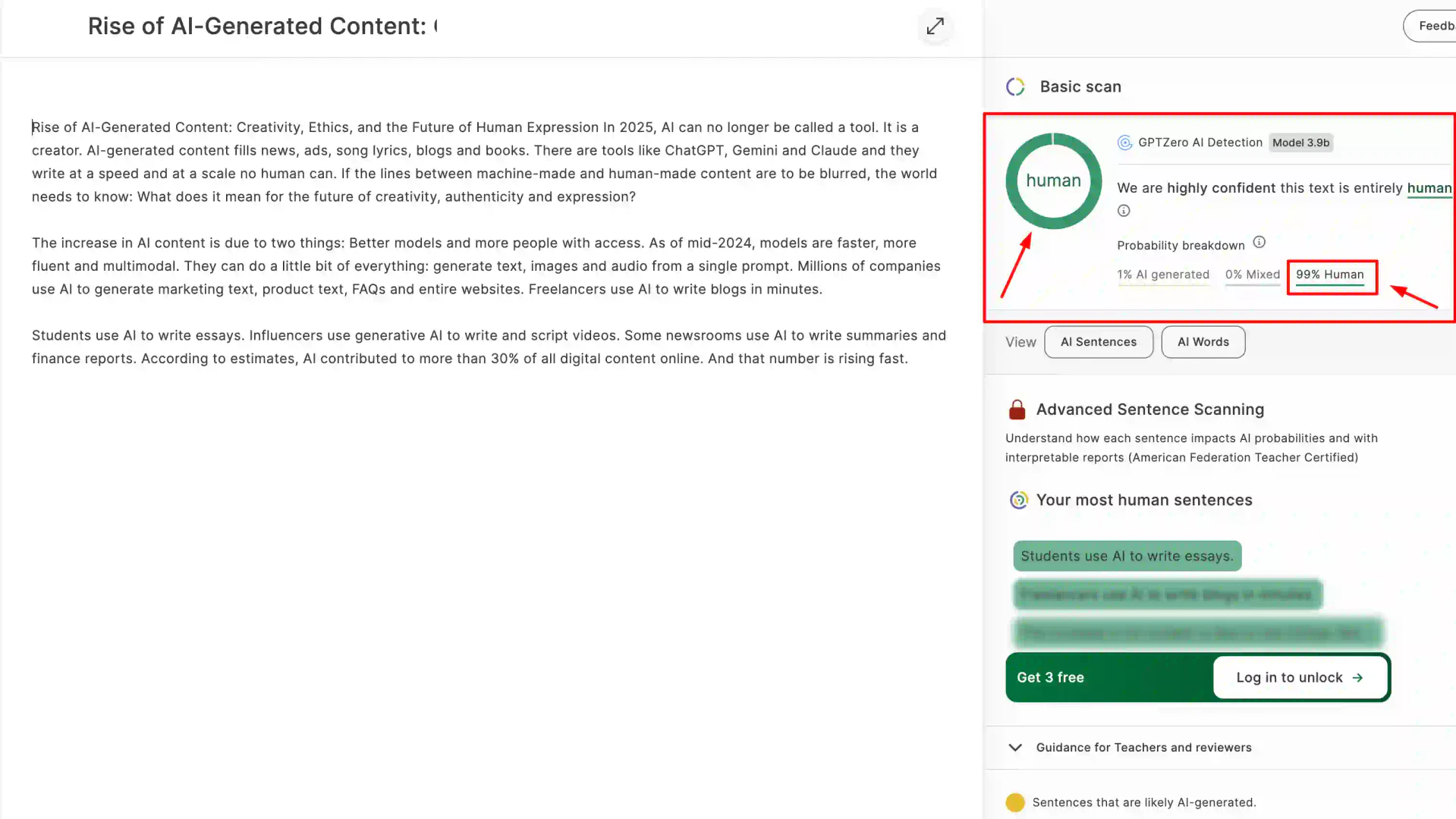Image resolution: width=1456 pixels, height=819 pixels.
Task: Click the icon beside Your most human sentences
Action: coord(1018,500)
